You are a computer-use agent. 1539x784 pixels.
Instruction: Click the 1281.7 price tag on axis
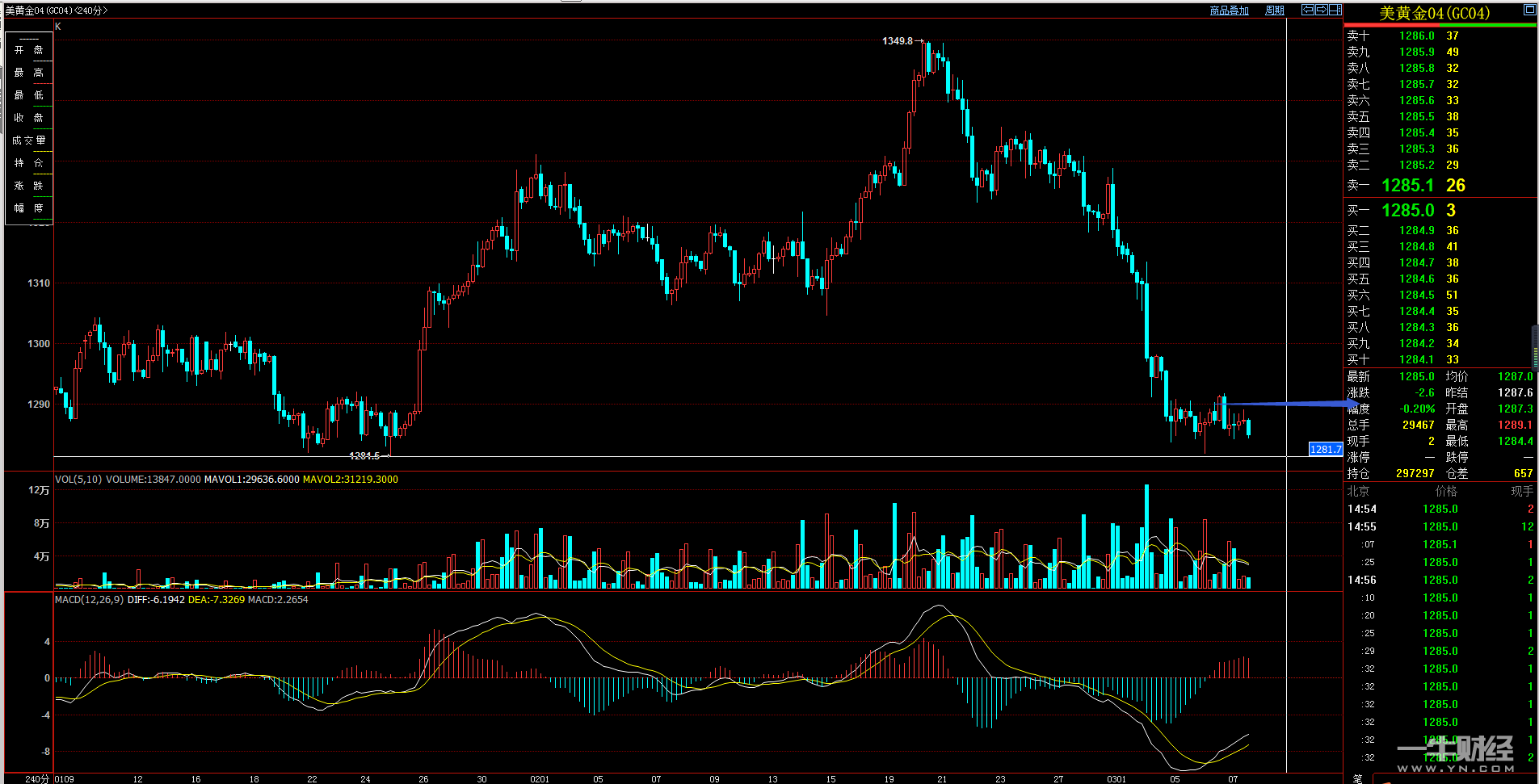coord(1325,450)
